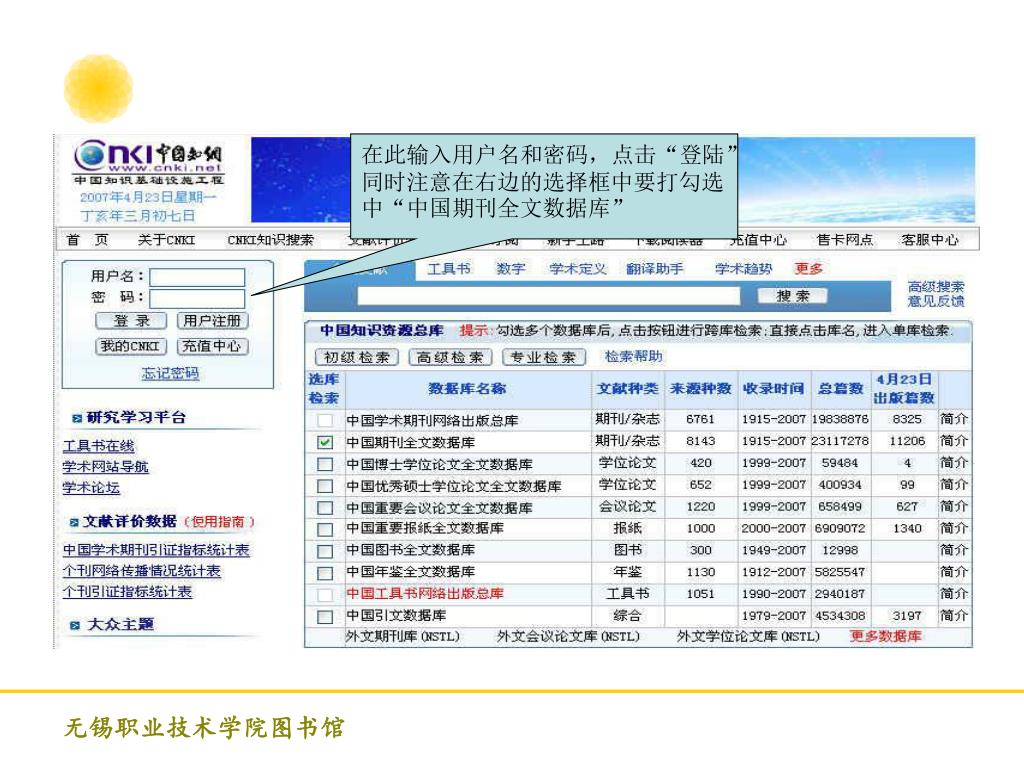Check the 中国引文数据库 checkbox
This screenshot has width=1024, height=768.
325,616
